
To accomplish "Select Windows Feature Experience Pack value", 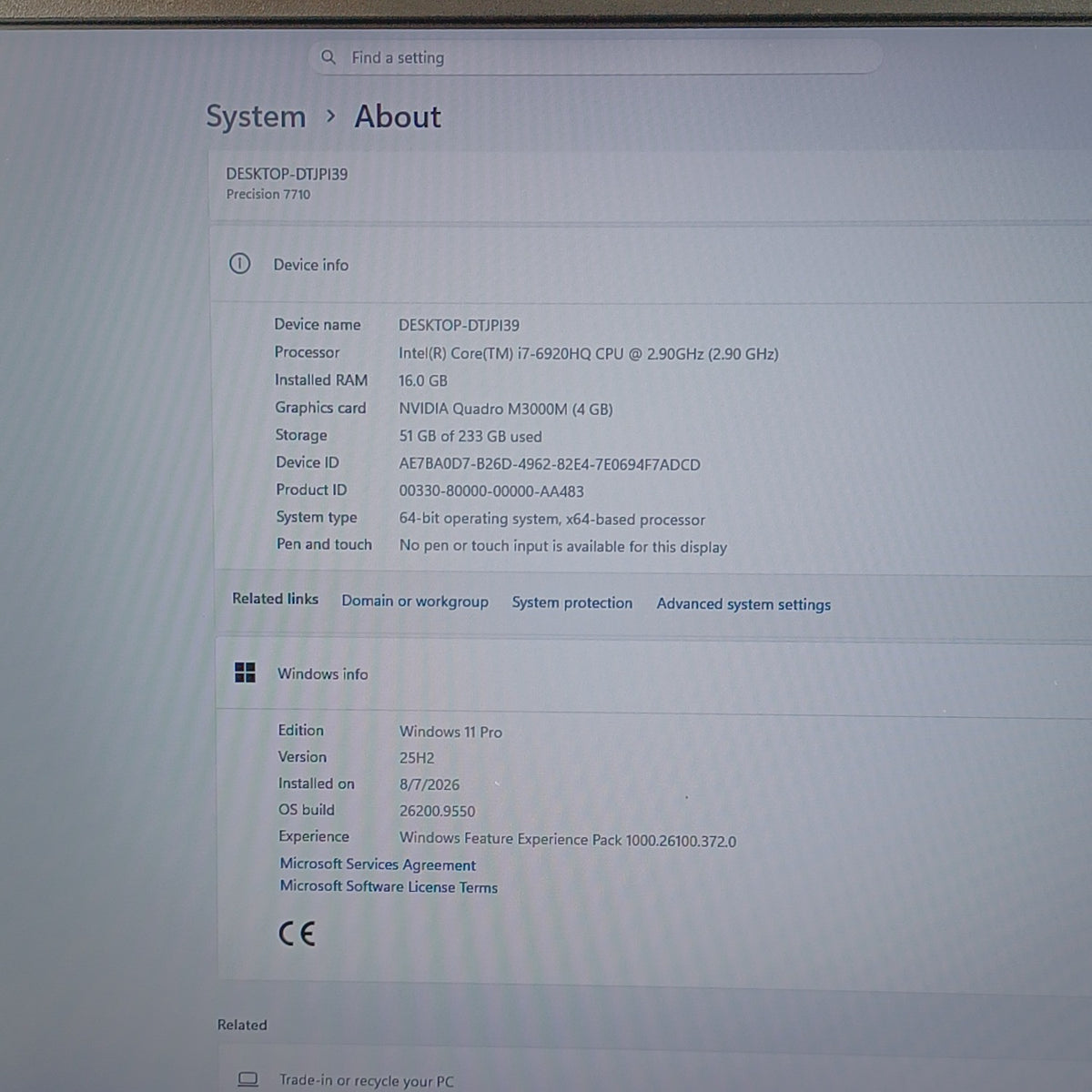I will pos(568,839).
